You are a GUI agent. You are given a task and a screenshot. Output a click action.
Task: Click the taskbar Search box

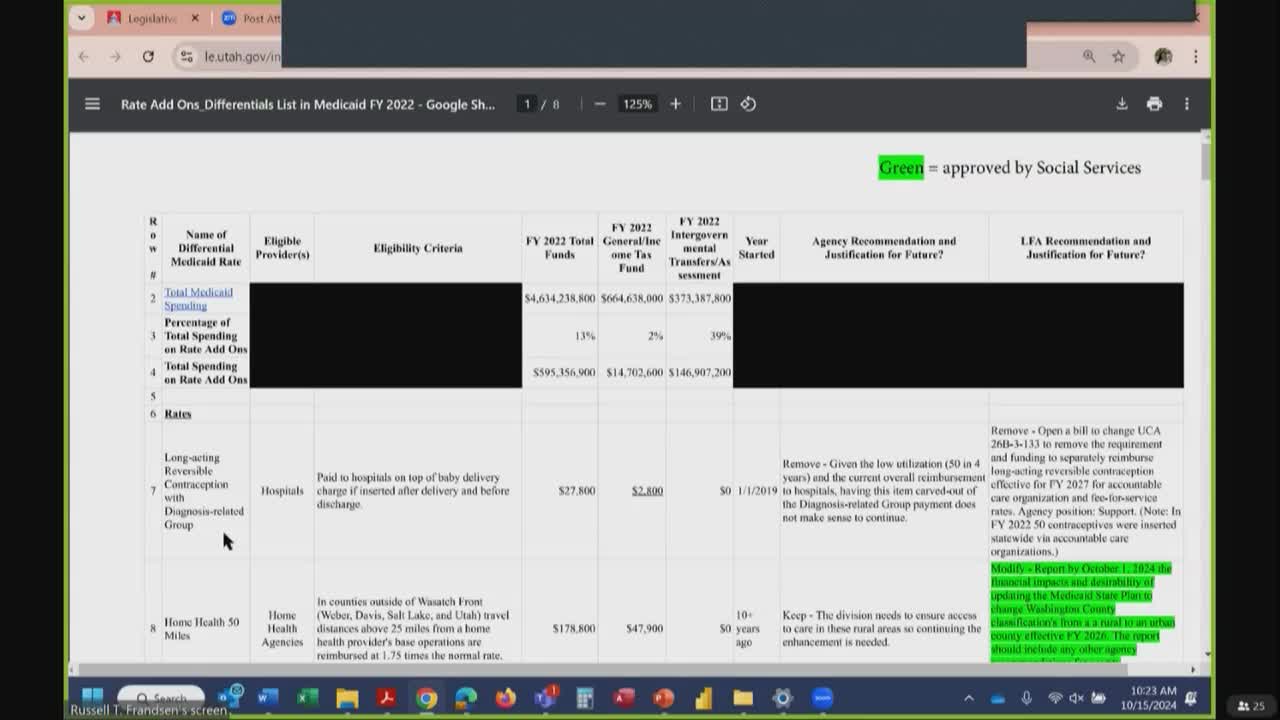click(161, 697)
